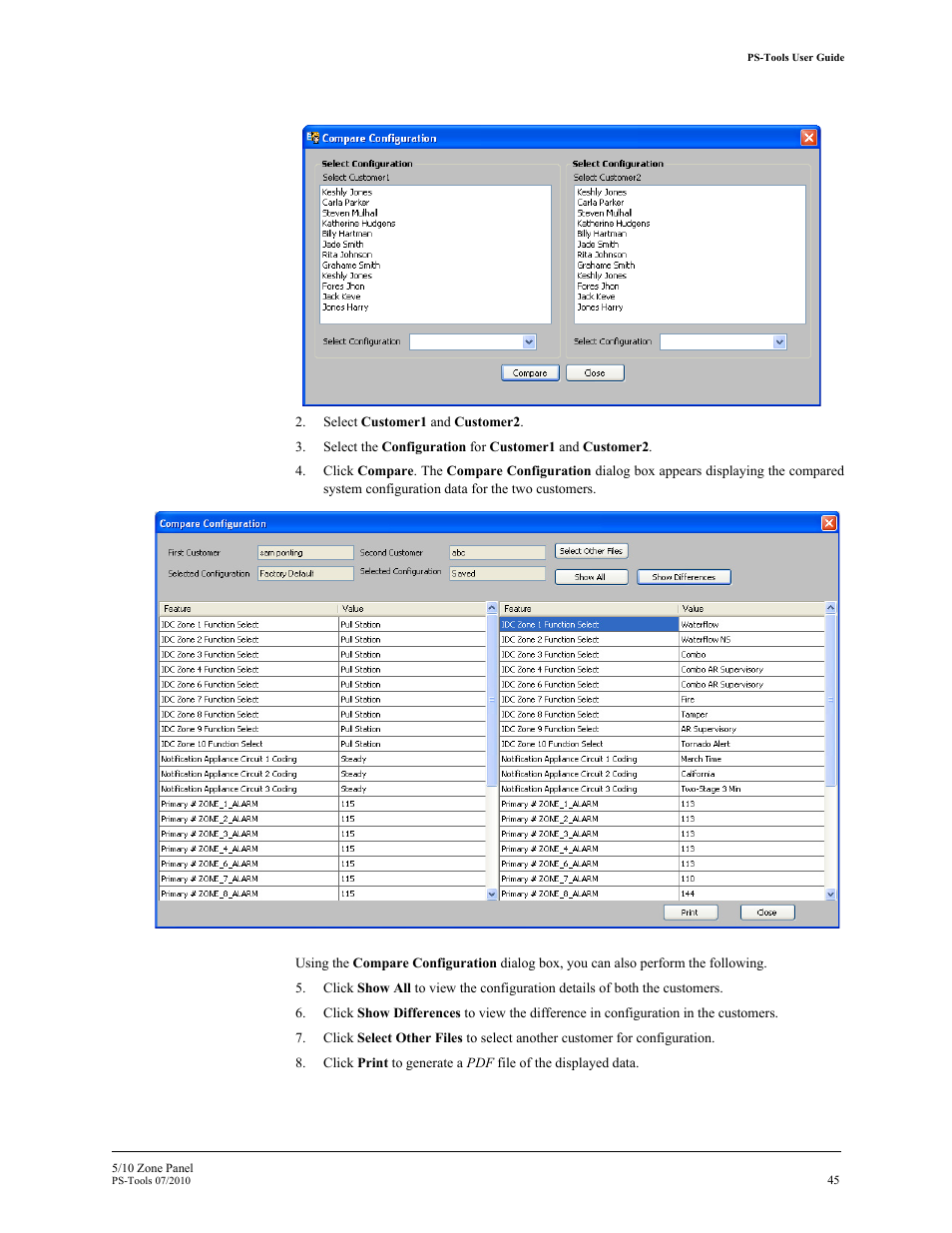Click left table row Primary # ZONE_1_ALARM
The height and width of the screenshot is (1233, 952).
click(x=248, y=804)
